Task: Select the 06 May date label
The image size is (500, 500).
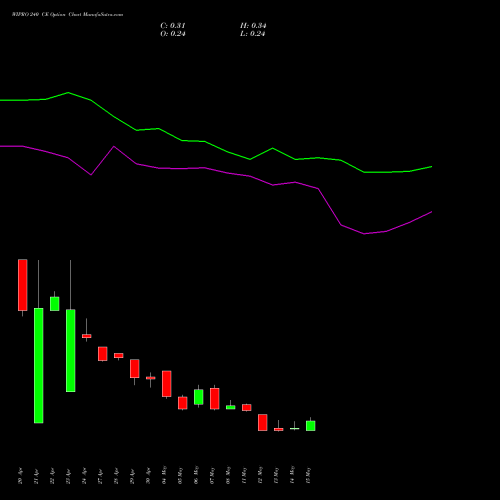Action: 197,475
